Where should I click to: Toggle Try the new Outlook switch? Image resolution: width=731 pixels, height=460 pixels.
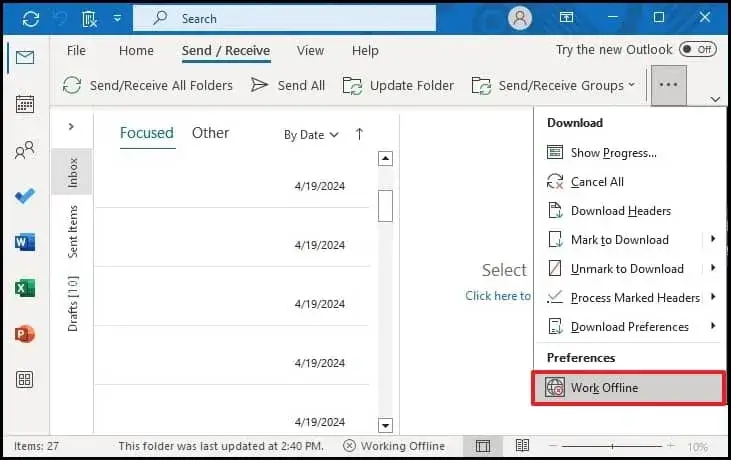click(x=698, y=49)
